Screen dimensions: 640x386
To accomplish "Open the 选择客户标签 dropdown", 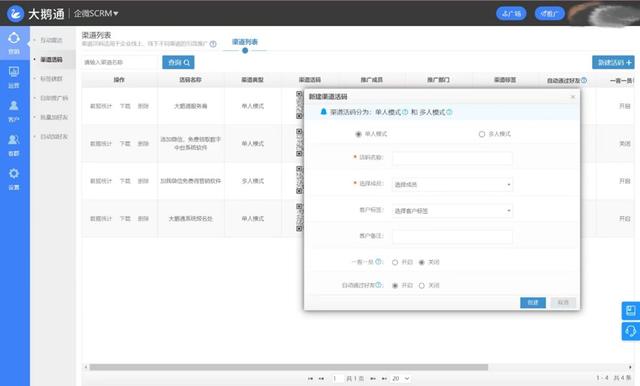I will [452, 211].
